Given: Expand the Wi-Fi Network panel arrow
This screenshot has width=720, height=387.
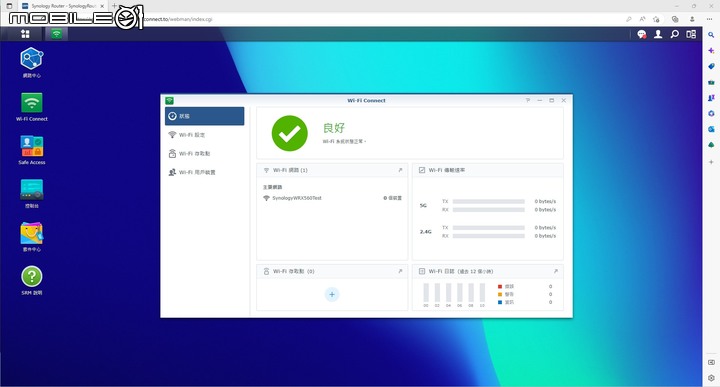Looking at the screenshot, I should pyautogui.click(x=400, y=170).
